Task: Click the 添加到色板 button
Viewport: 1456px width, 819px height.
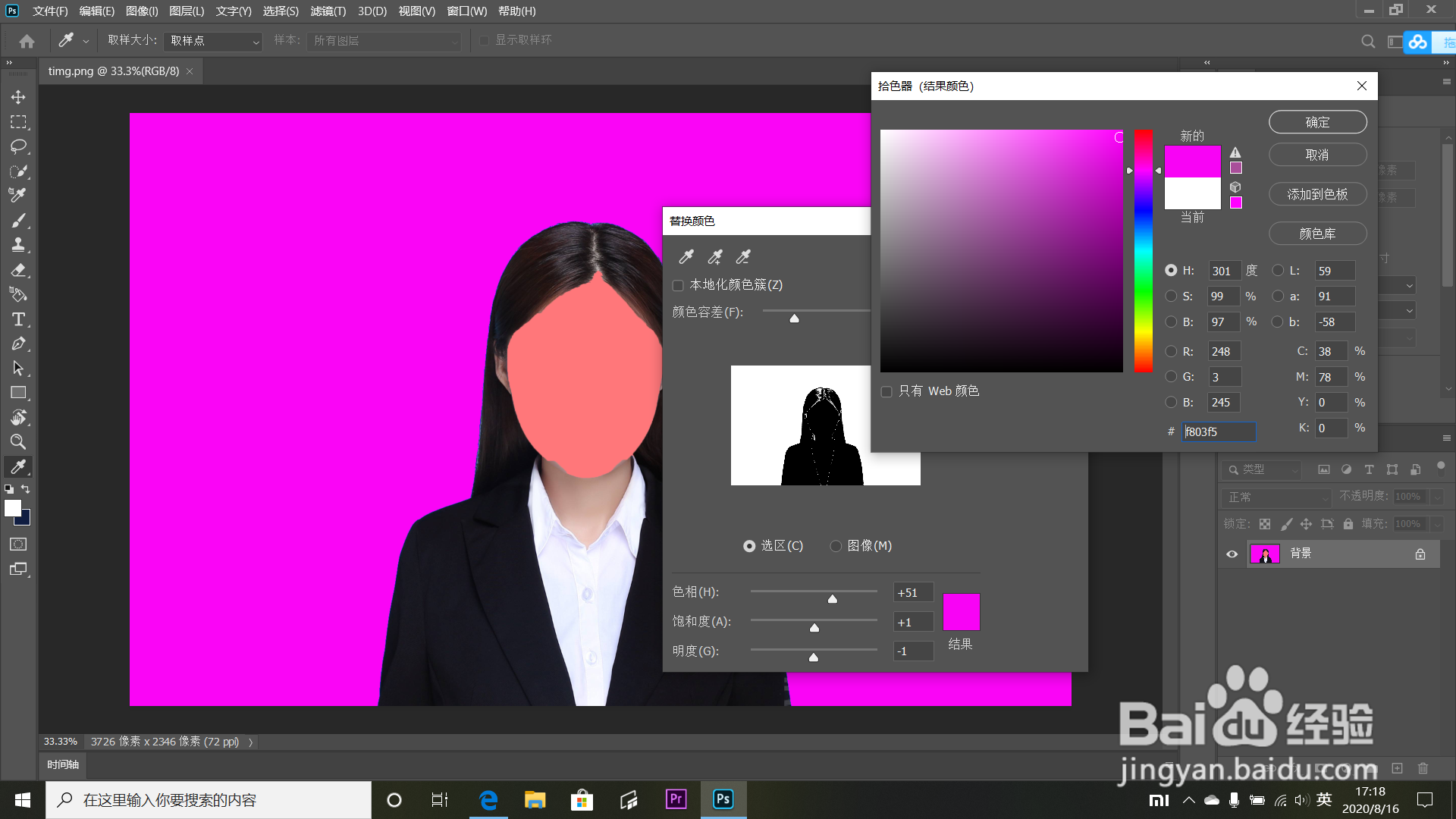Action: tap(1317, 194)
